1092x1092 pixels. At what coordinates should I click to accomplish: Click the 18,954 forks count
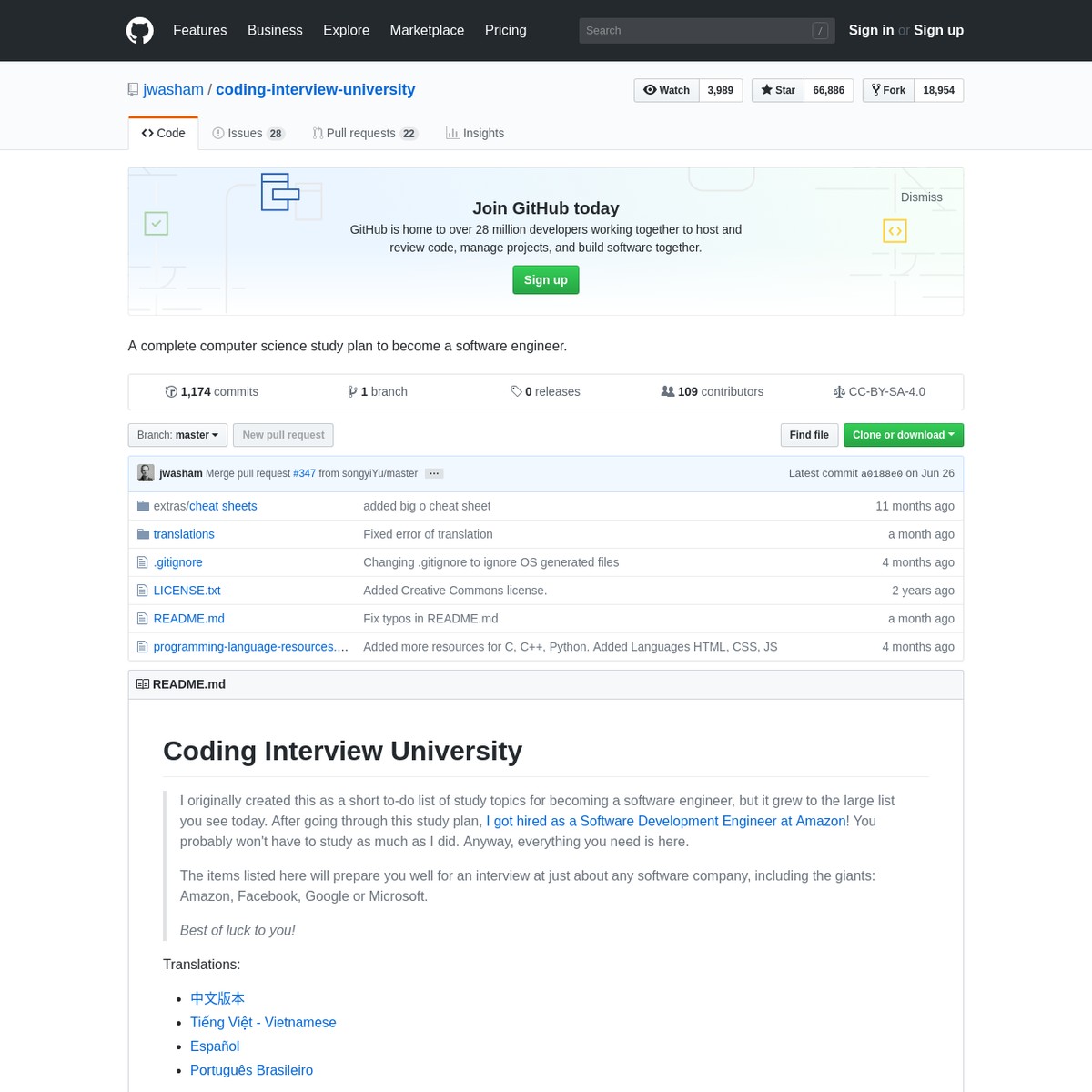click(939, 90)
